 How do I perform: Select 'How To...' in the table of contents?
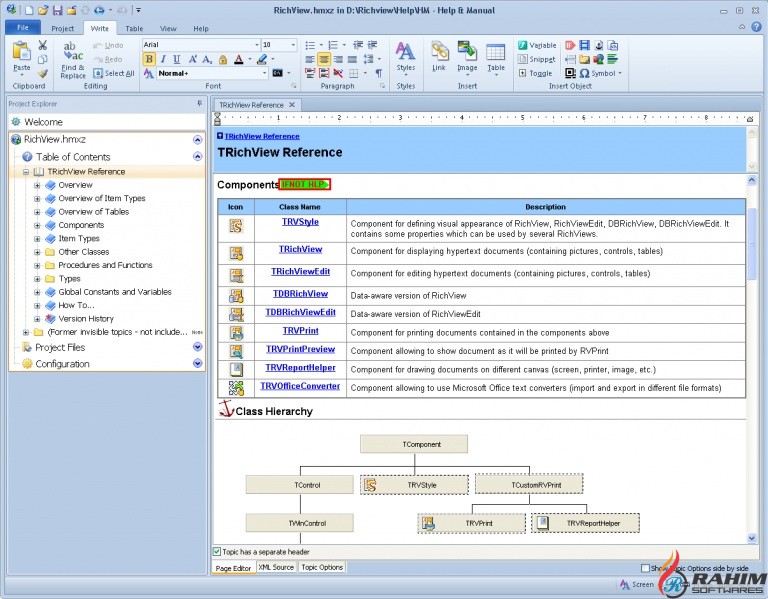tap(76, 305)
